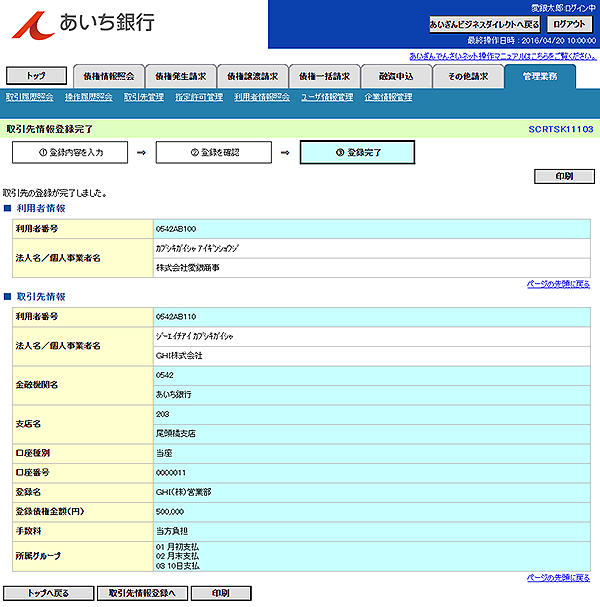Log out with the ログアウト button
Screen dimensions: 600x607
pyautogui.click(x=569, y=24)
